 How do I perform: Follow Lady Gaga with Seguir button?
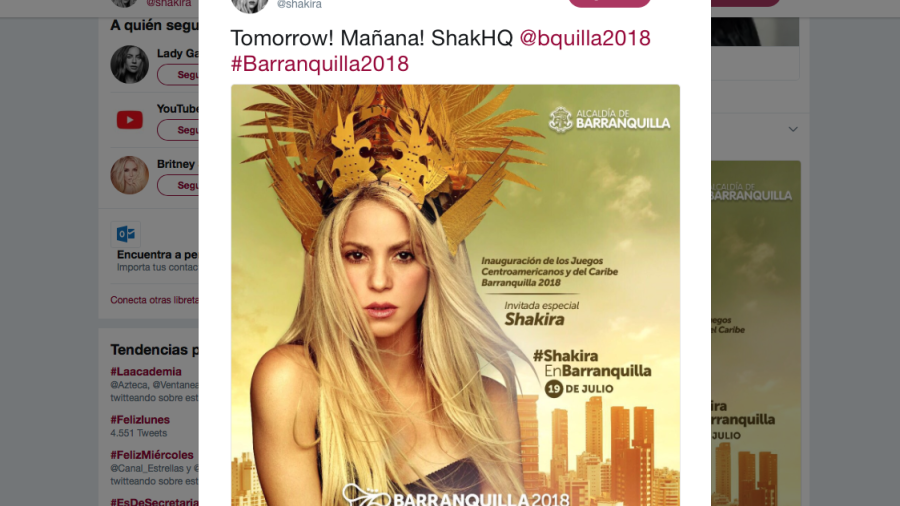[x=179, y=75]
